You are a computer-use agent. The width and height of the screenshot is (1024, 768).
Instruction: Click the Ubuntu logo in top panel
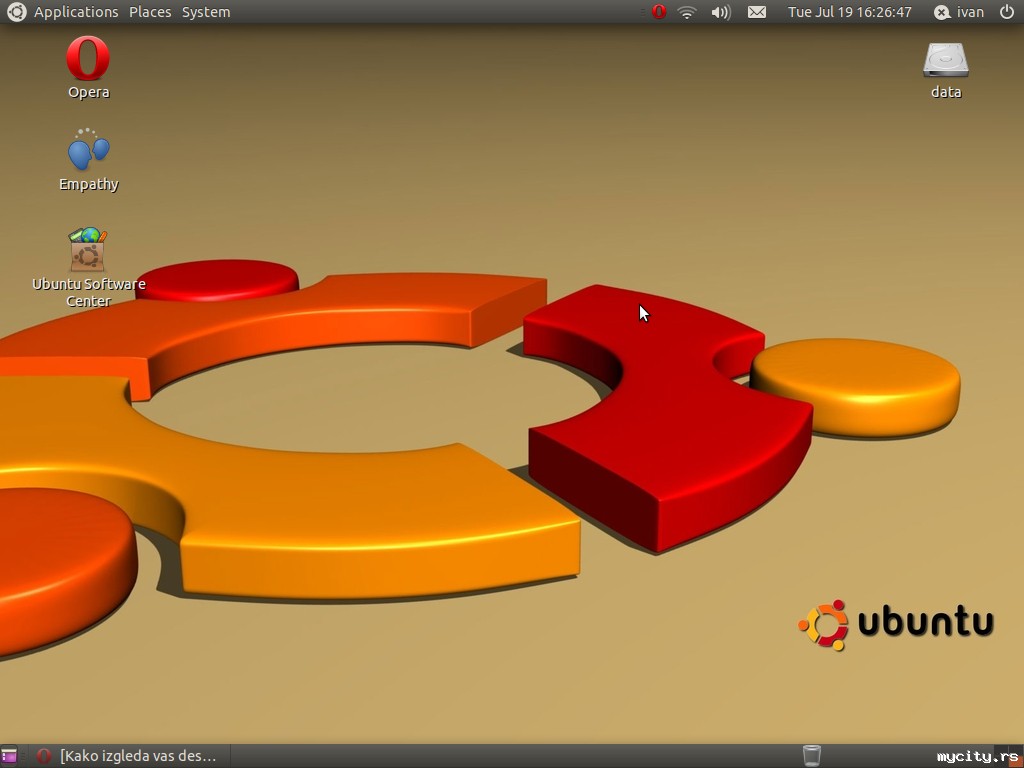[16, 12]
